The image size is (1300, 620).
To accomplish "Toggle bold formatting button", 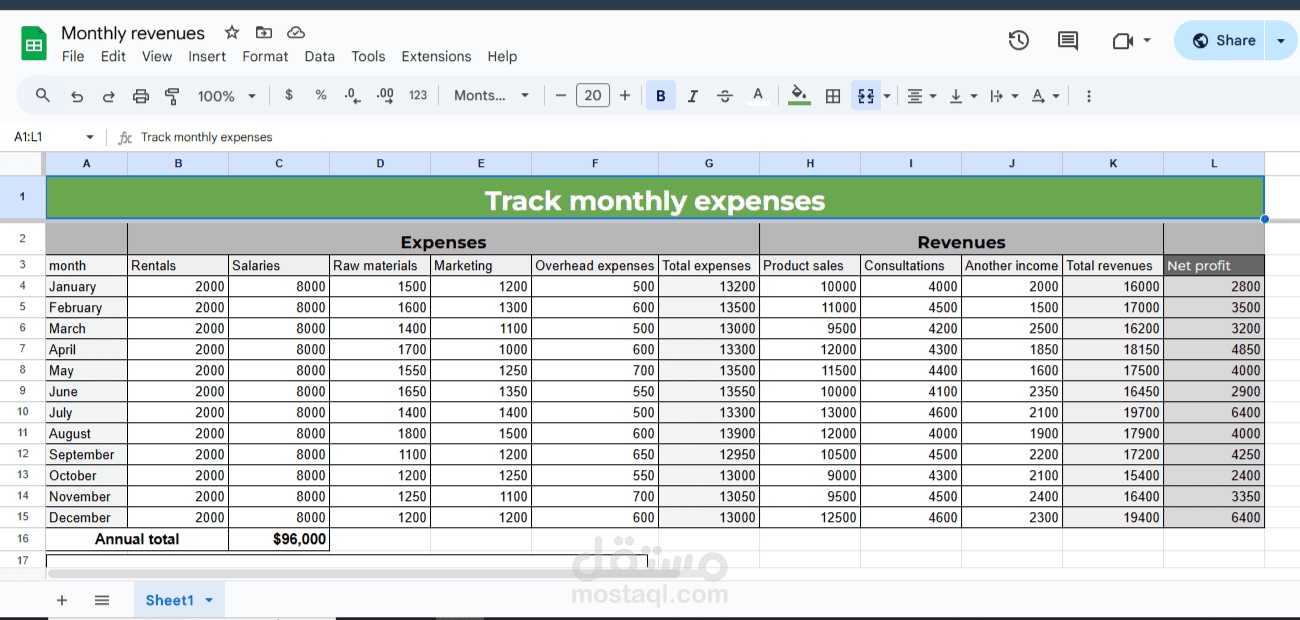I will 660,96.
